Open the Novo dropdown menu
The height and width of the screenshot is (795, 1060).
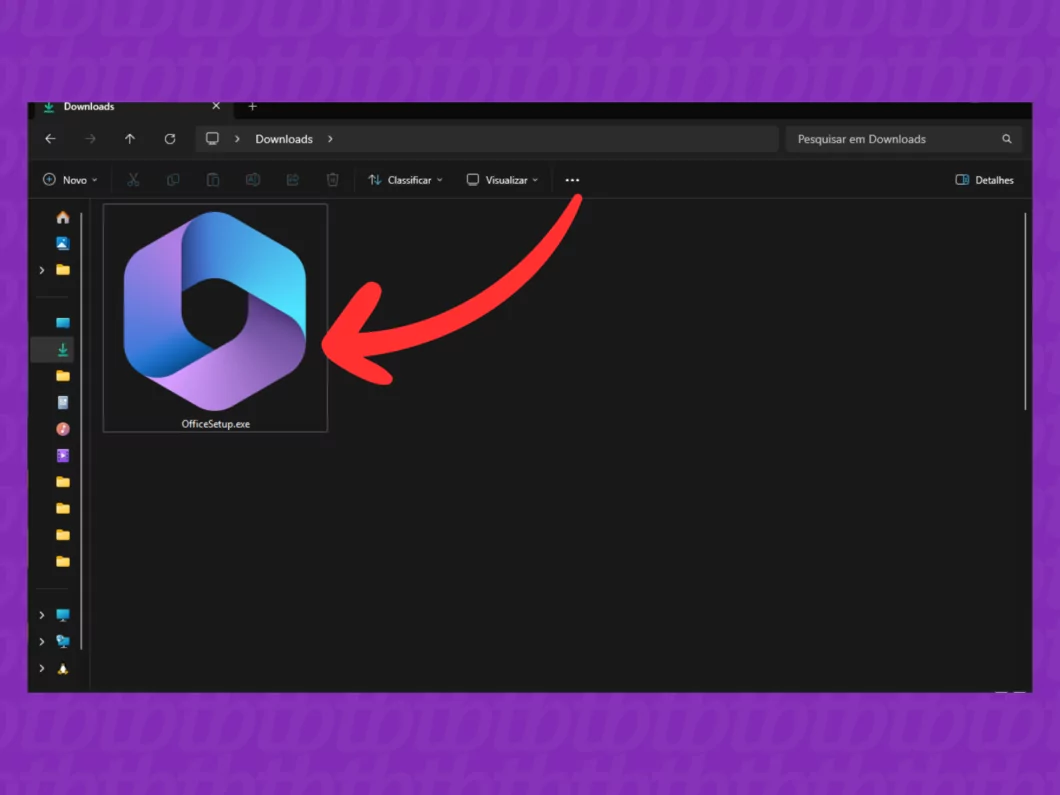click(70, 180)
